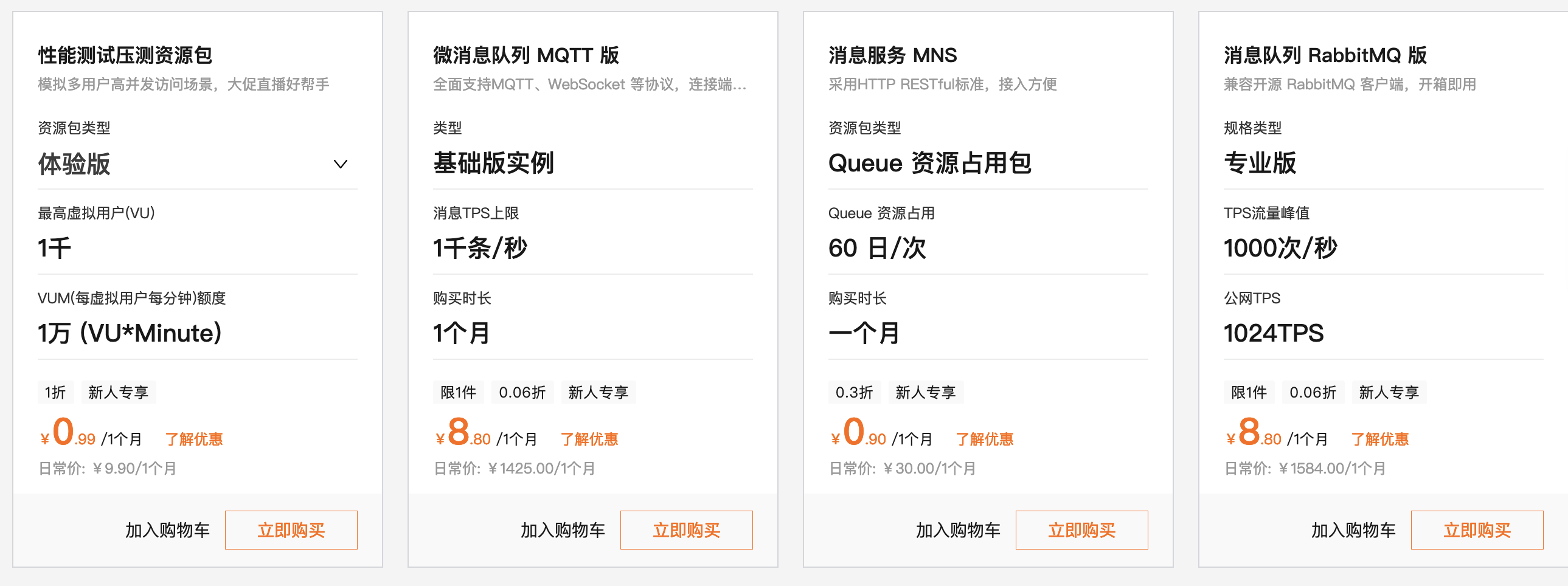Select the 消息服务 MNS card title
The width and height of the screenshot is (1568, 586).
pyautogui.click(x=892, y=55)
